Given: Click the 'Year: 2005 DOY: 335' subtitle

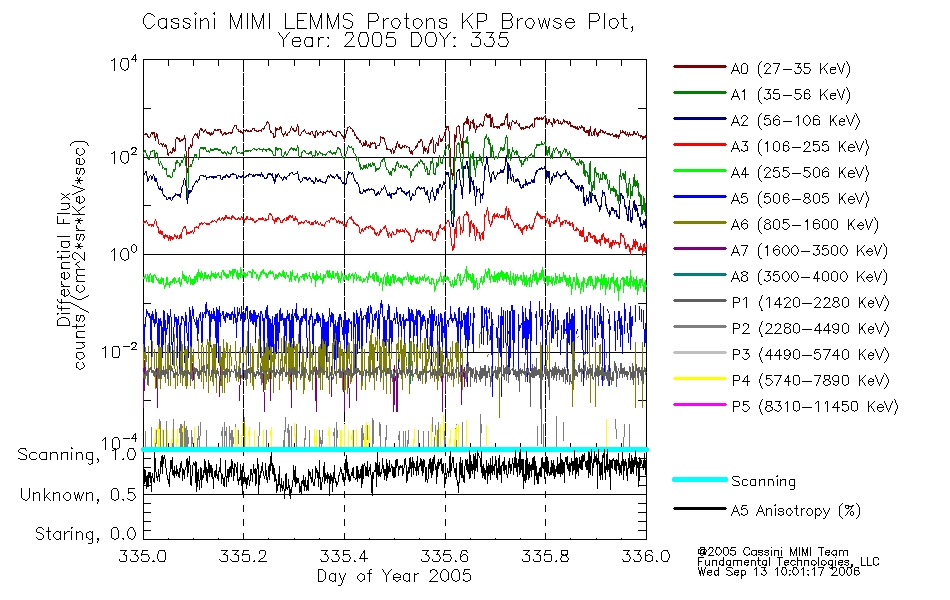Looking at the screenshot, I should 394,41.
